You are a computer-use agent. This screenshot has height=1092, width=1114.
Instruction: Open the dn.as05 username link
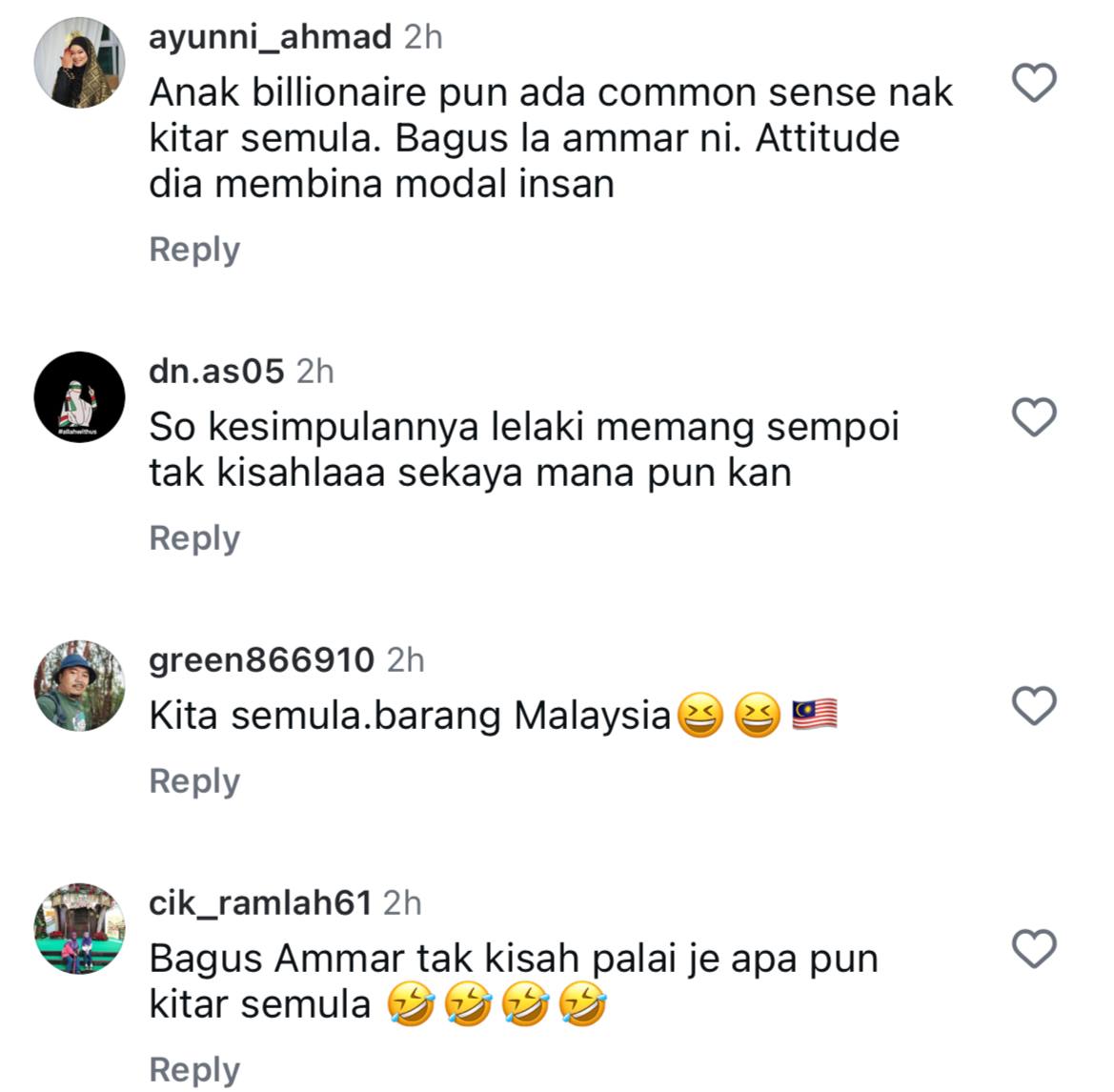click(x=216, y=371)
